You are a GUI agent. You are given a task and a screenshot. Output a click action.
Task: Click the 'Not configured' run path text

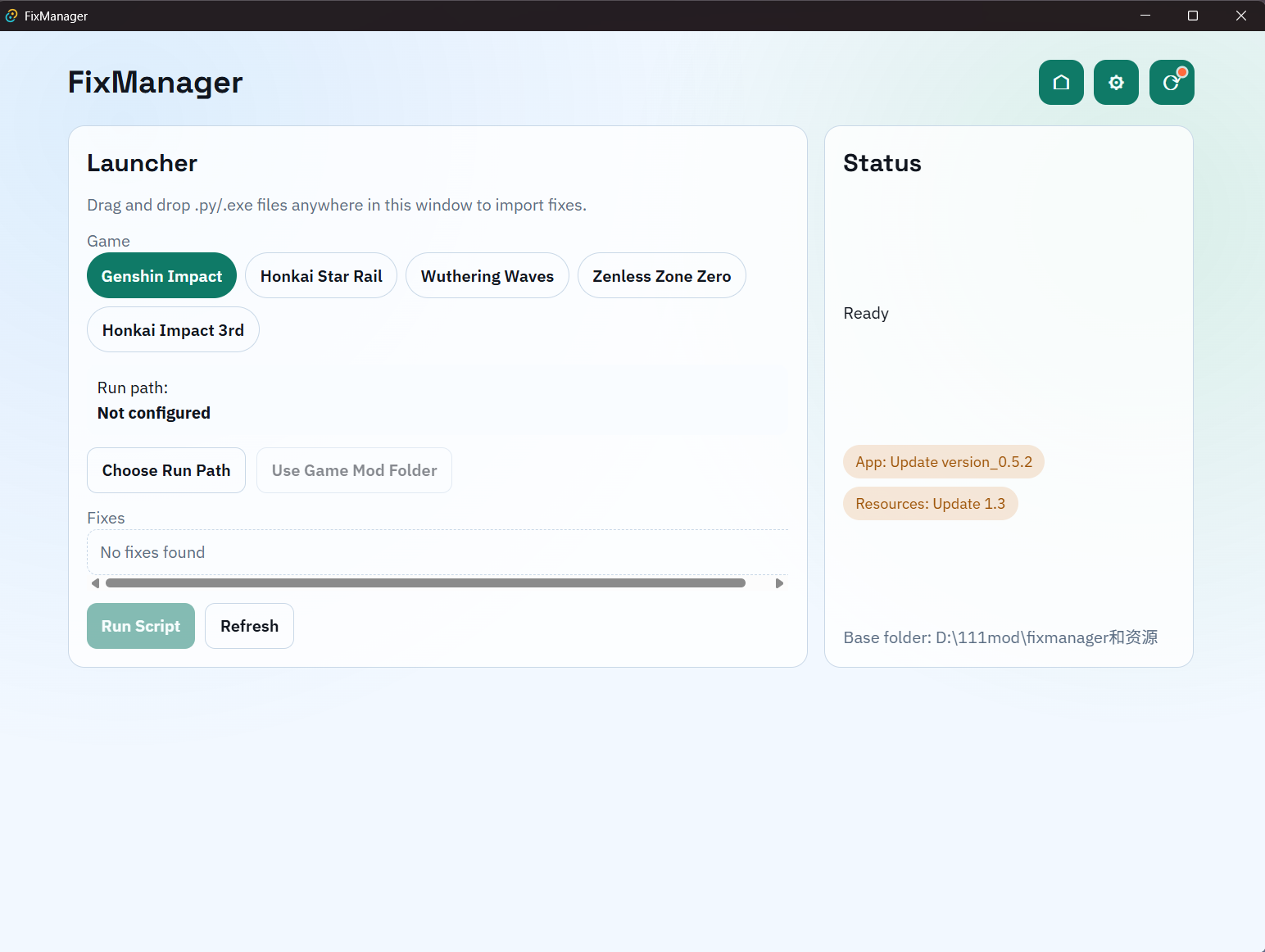(x=154, y=413)
